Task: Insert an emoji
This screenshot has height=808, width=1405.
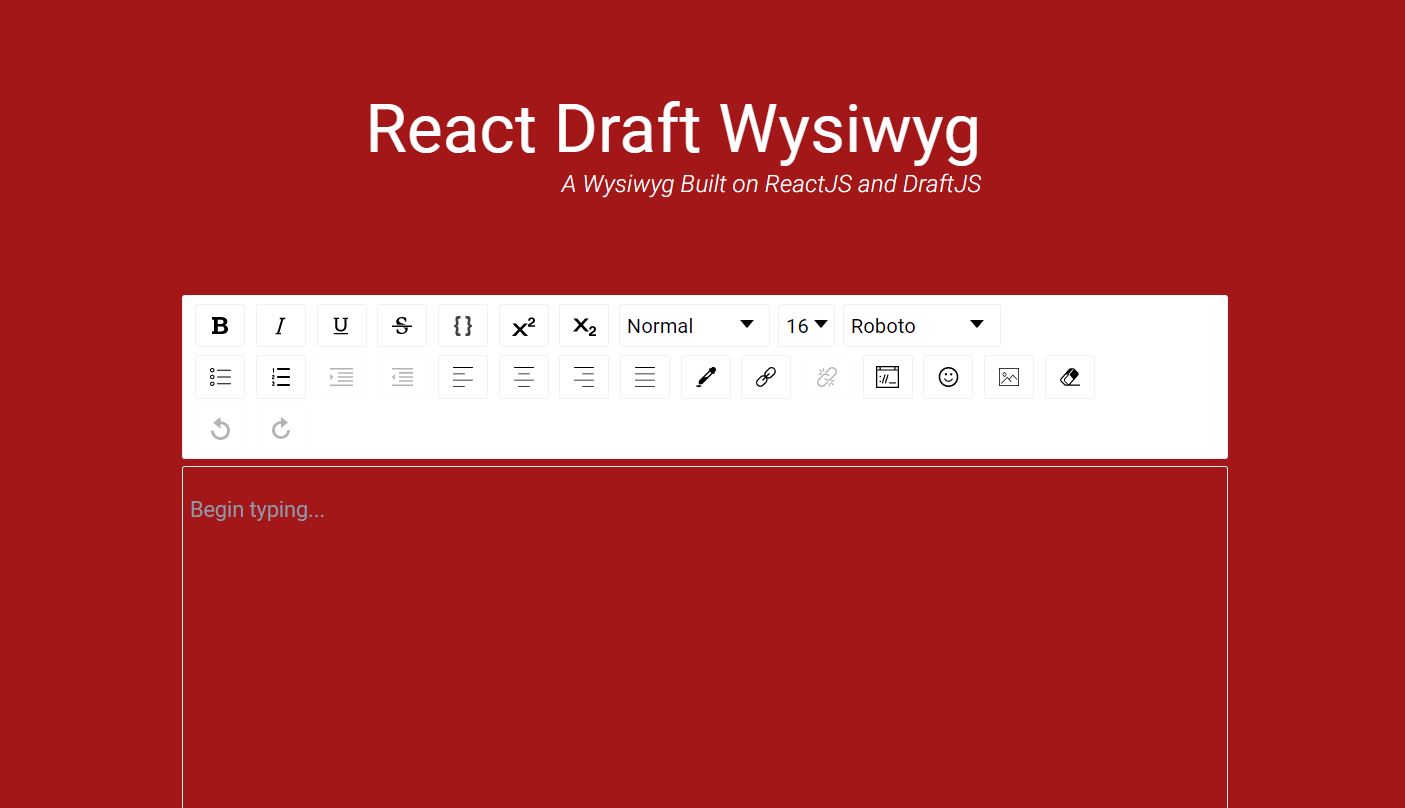Action: coord(948,377)
